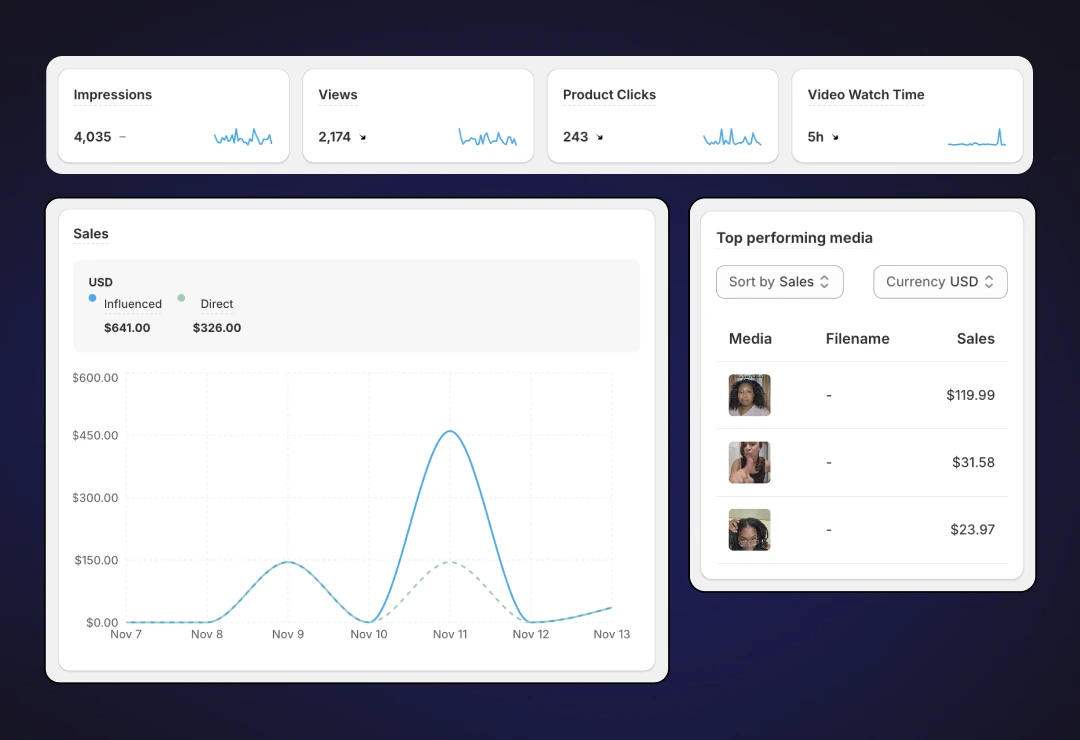Click the $641.00 Influenced total
The image size is (1080, 740).
127,327
